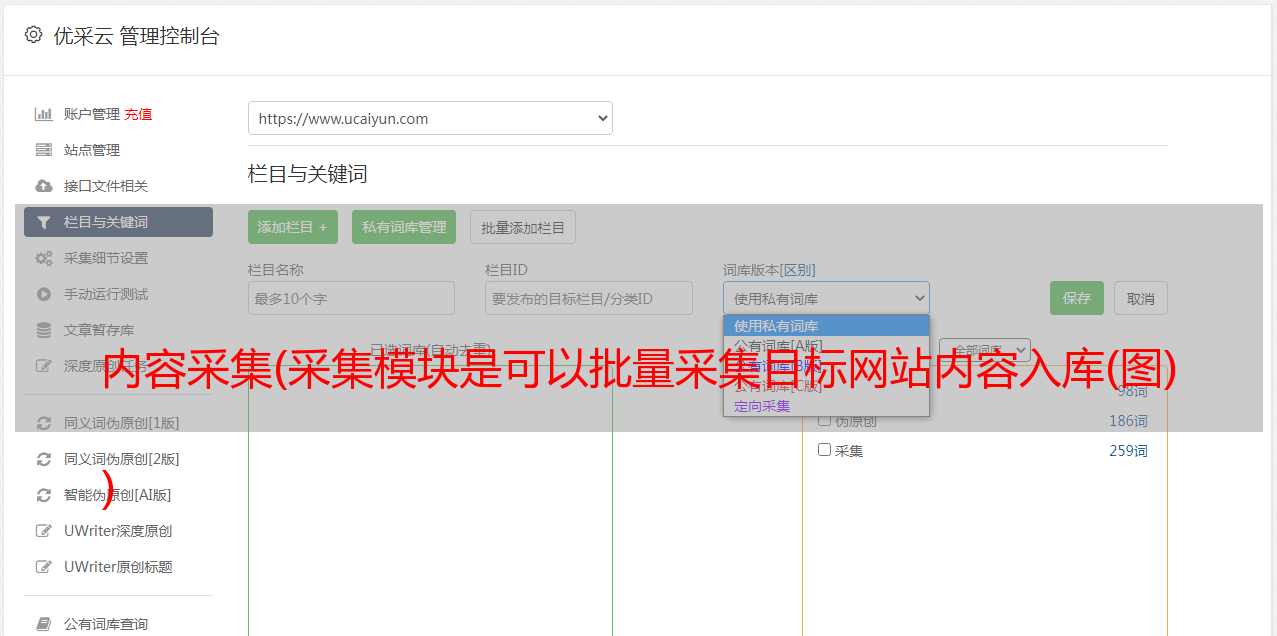Click the gears icon for 采集细节设置
Screen dimensions: 1277x636
[x=43, y=258]
